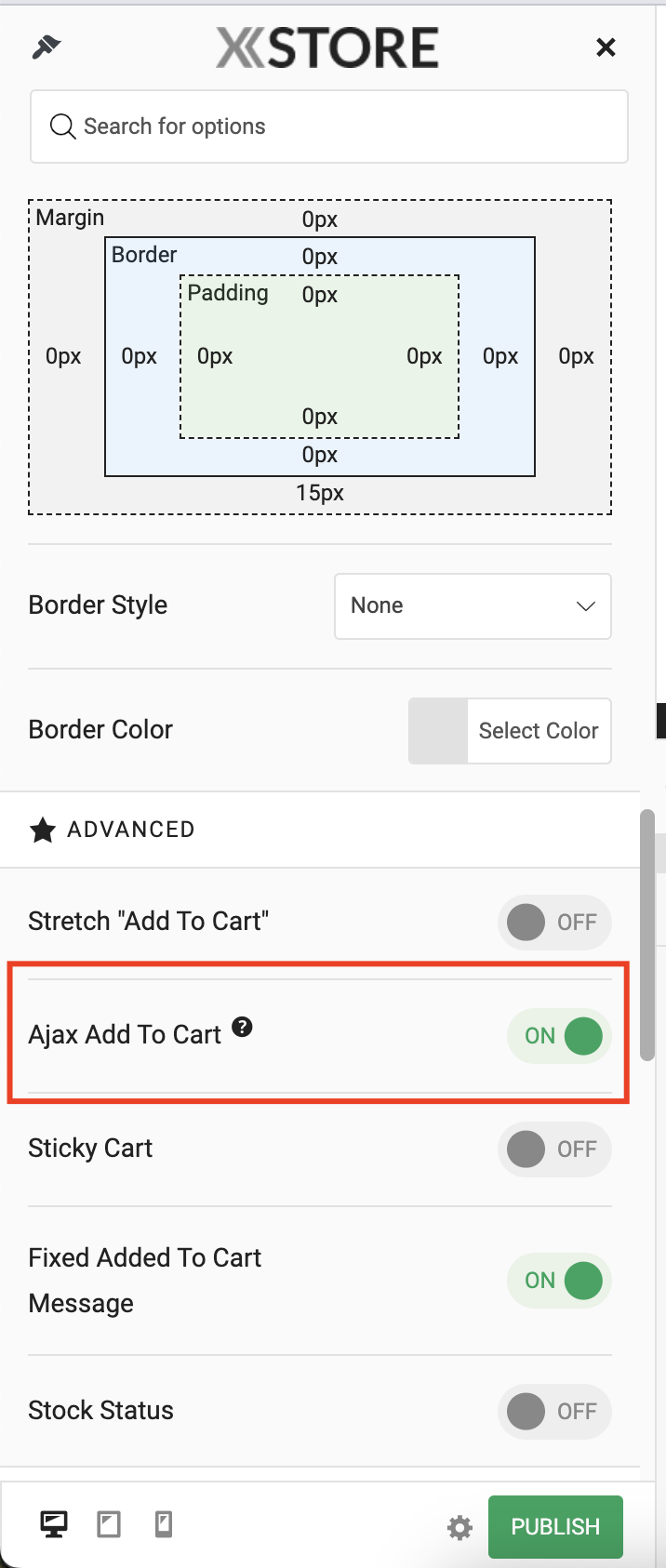Click the star icon in Advanced header

tap(43, 830)
